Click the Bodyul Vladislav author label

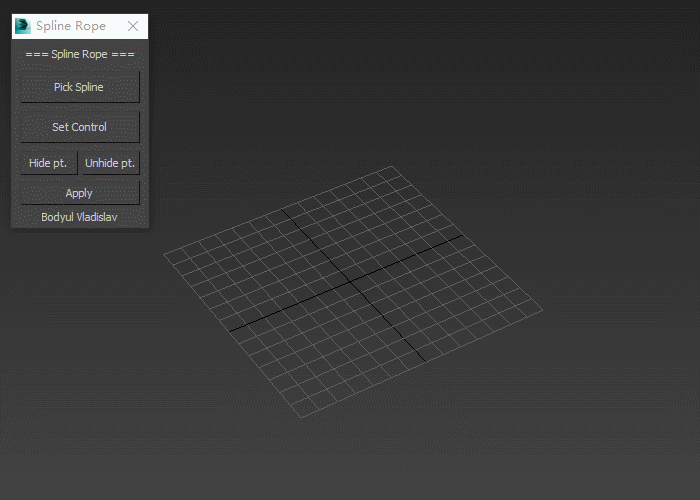click(79, 216)
